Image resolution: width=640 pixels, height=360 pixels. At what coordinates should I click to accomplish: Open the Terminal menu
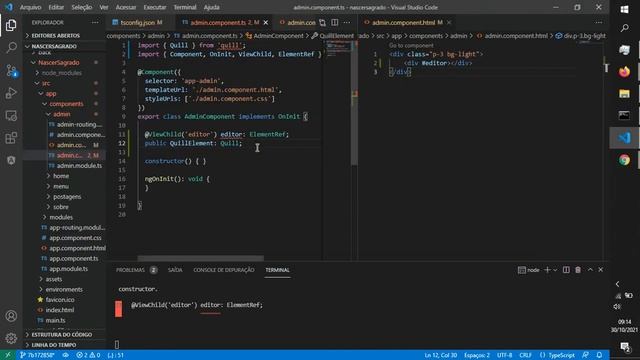click(185, 7)
